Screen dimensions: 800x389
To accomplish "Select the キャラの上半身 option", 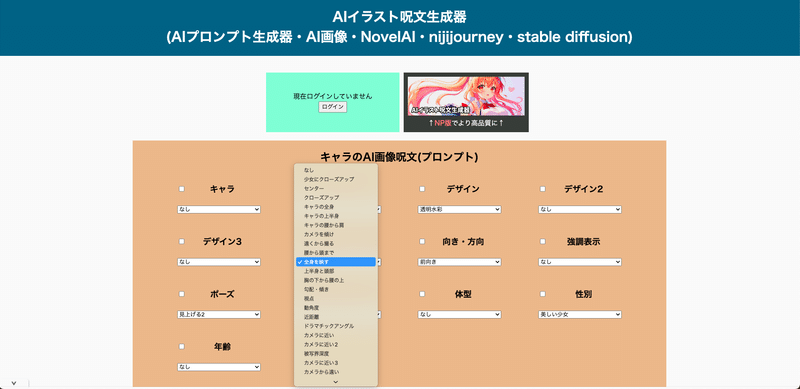I will click(x=336, y=216).
